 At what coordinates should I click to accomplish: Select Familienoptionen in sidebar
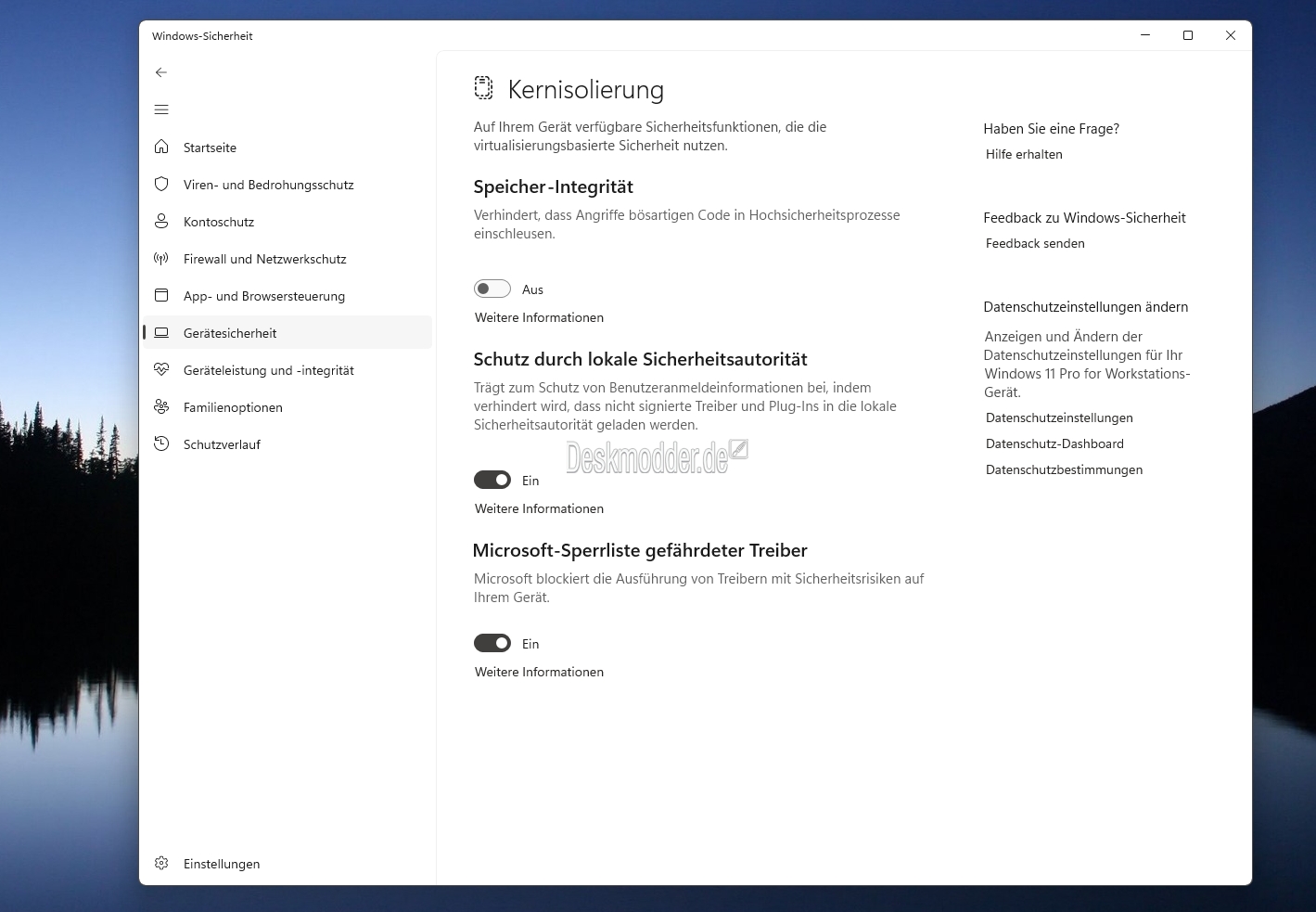click(x=287, y=407)
